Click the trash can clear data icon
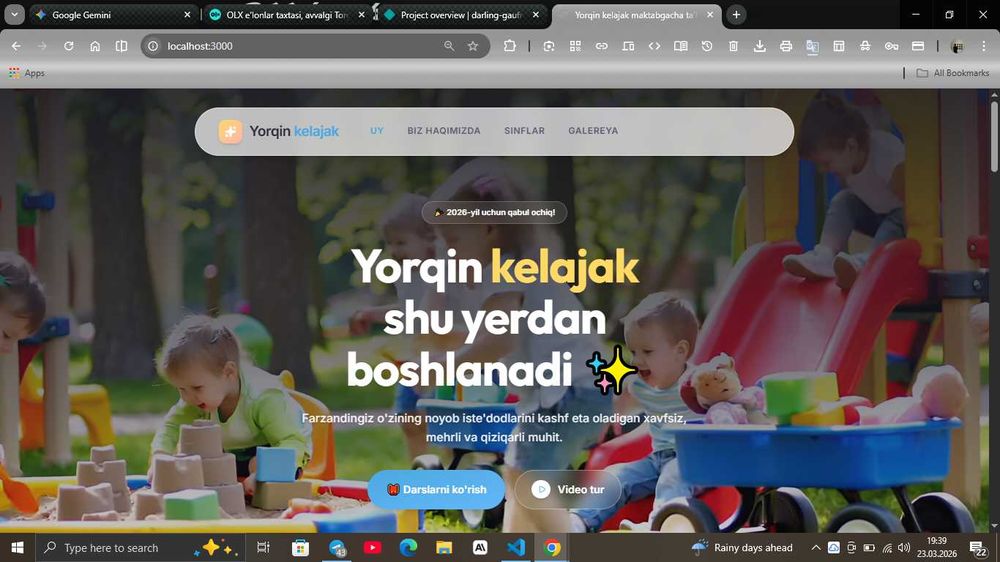Screen dimensions: 1000x562 [x=733, y=46]
